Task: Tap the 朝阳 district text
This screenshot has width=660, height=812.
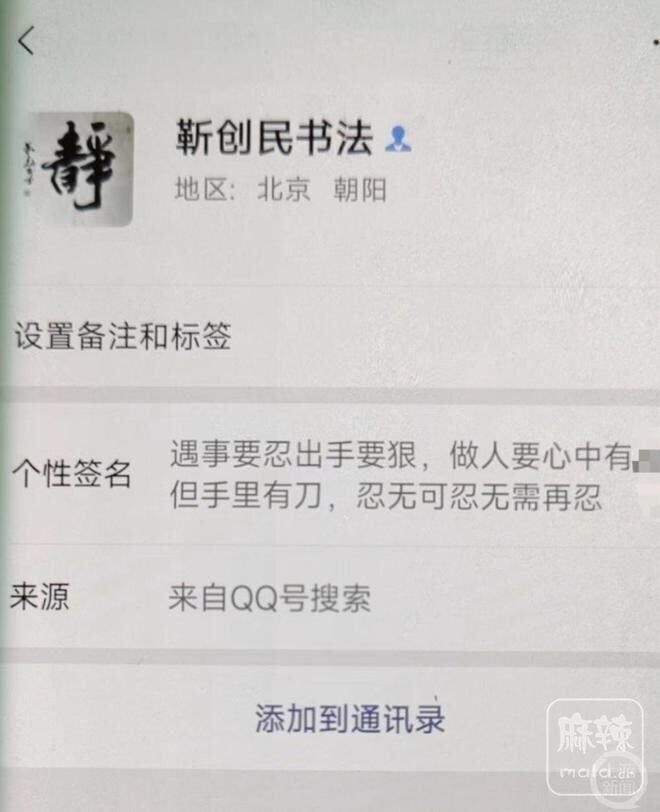Action: [x=360, y=190]
